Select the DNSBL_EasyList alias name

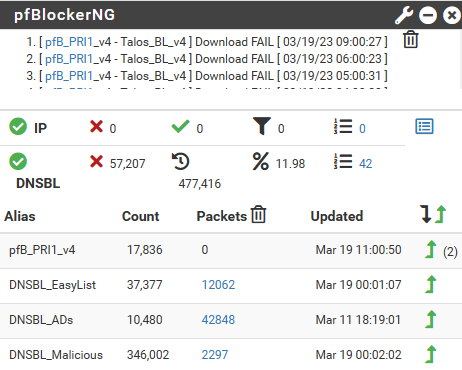click(52, 285)
